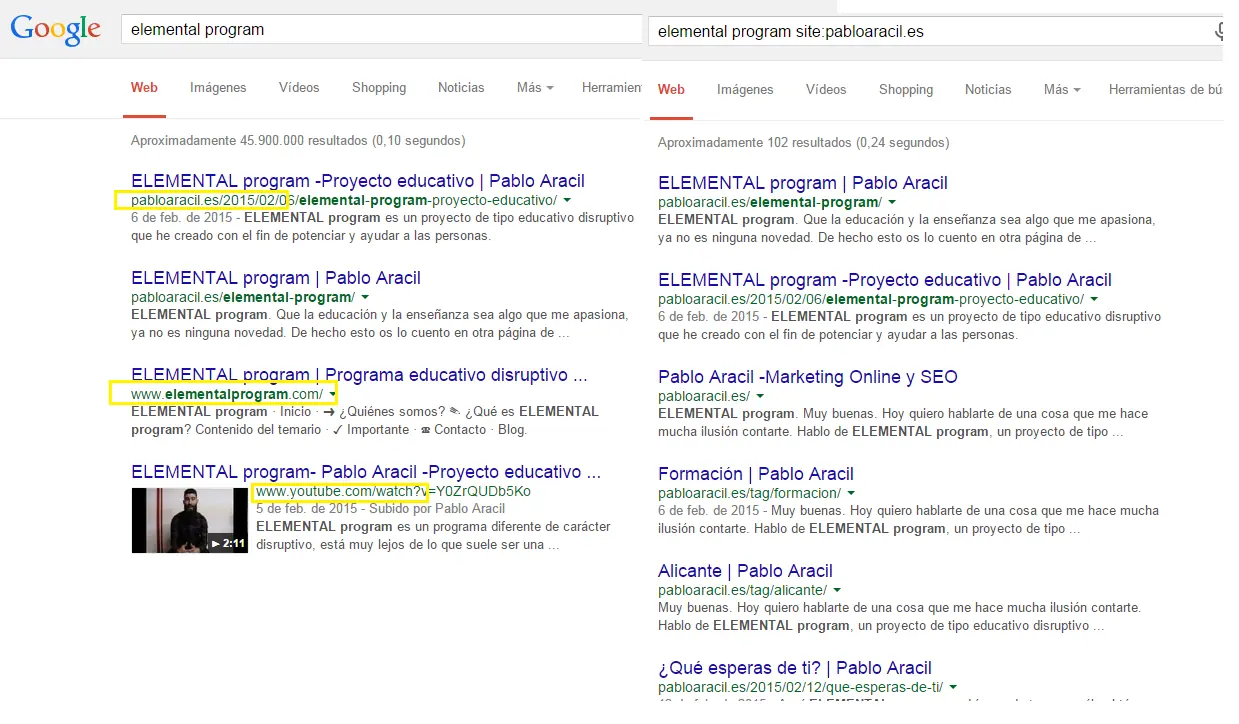The image size is (1239, 724).
Task: Open 'Alicante | Pablo Aracil' result
Action: point(745,571)
